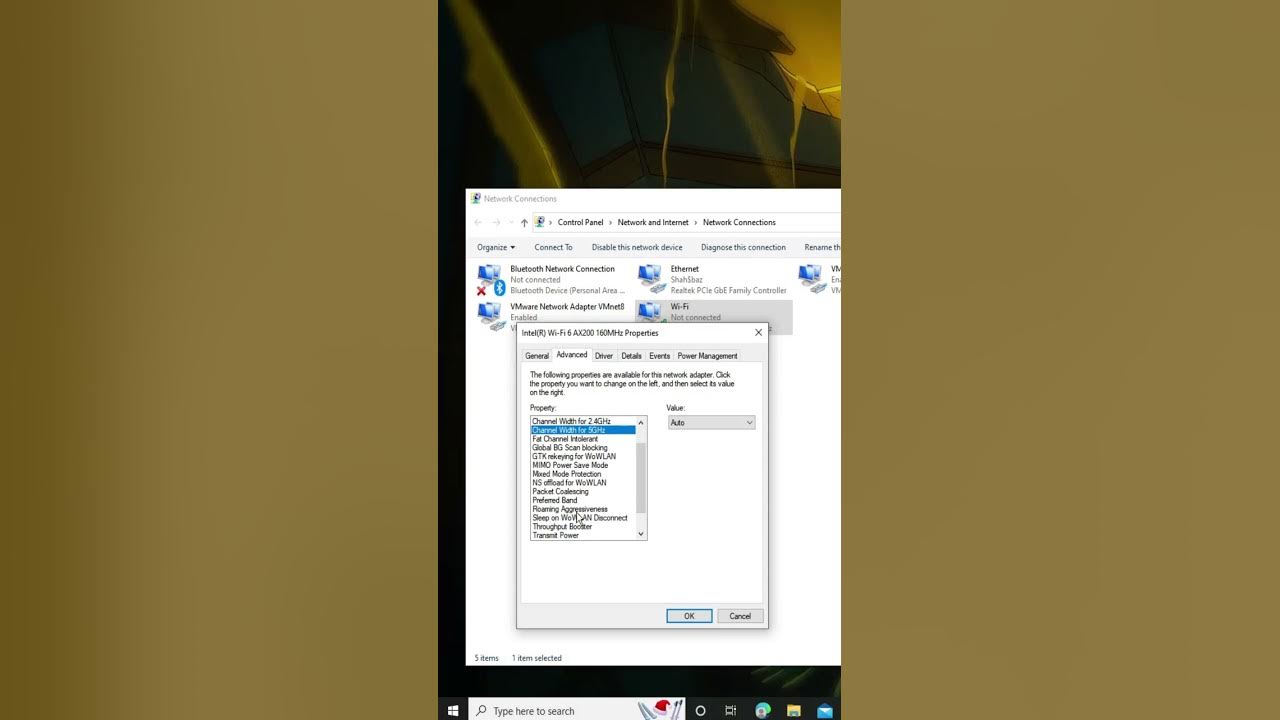Click Diagnose this connection

click(743, 247)
